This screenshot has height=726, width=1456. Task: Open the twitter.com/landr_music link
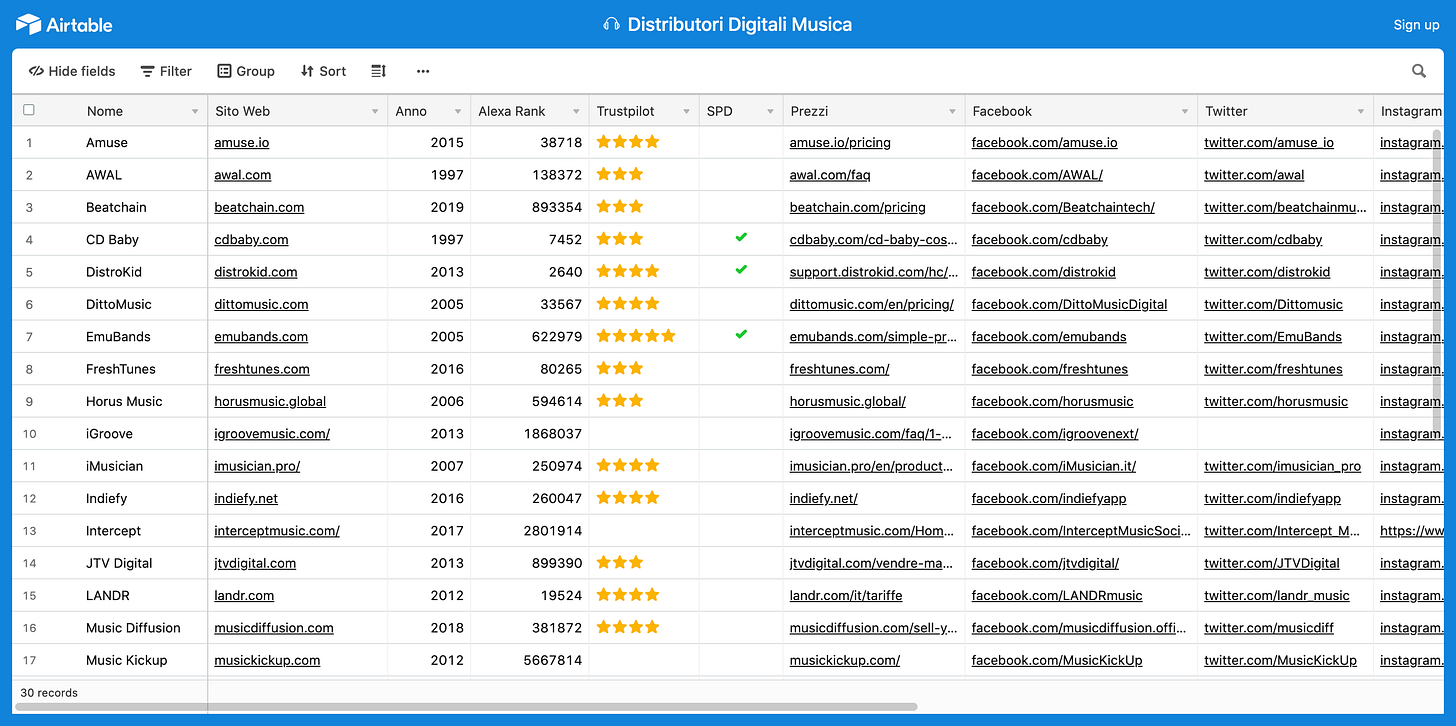(1277, 595)
